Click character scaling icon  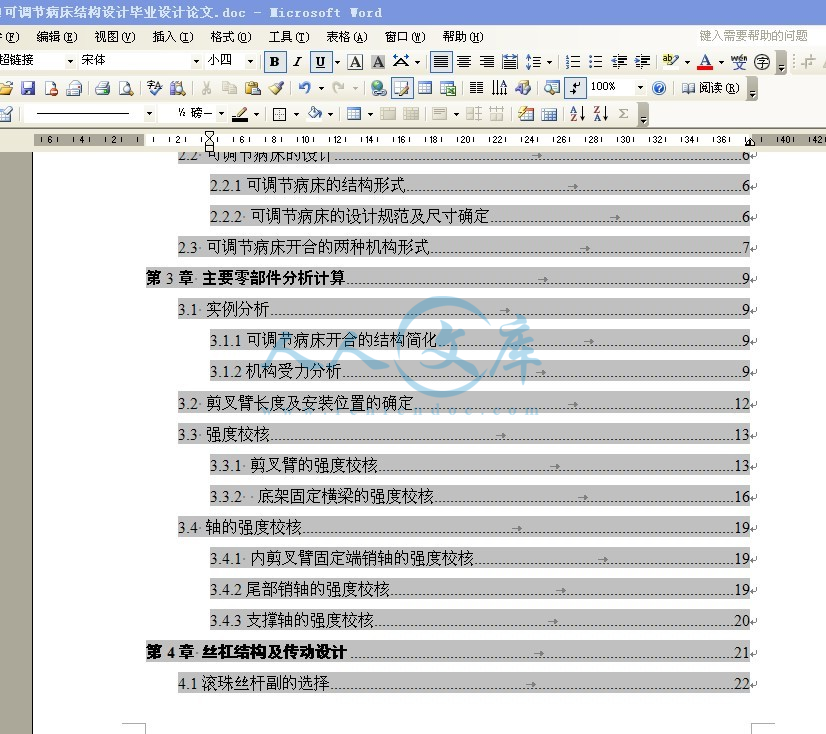point(401,62)
